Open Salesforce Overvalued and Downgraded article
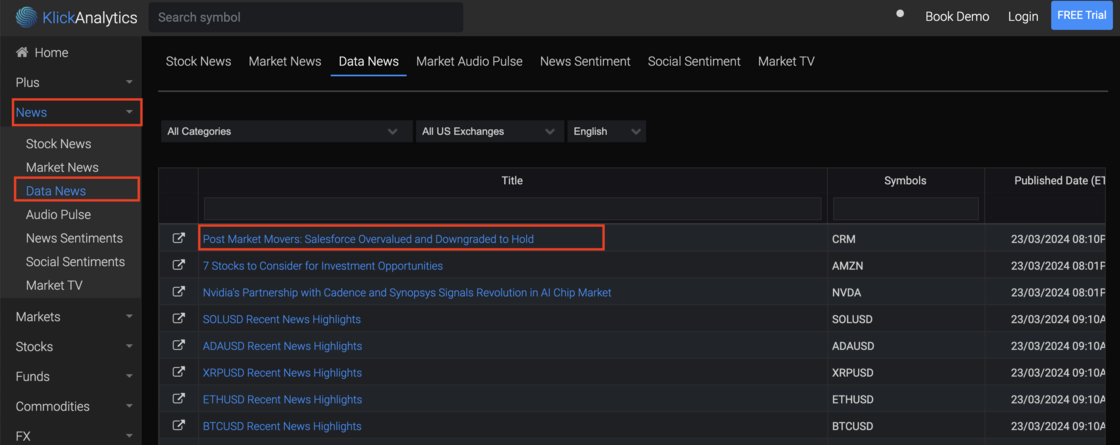 [369, 239]
